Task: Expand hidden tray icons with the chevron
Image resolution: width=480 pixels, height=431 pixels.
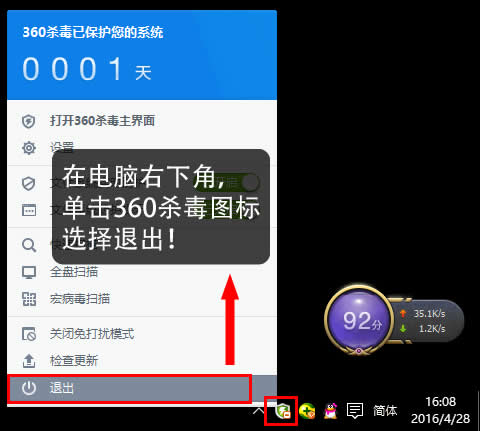Action: pyautogui.click(x=258, y=411)
